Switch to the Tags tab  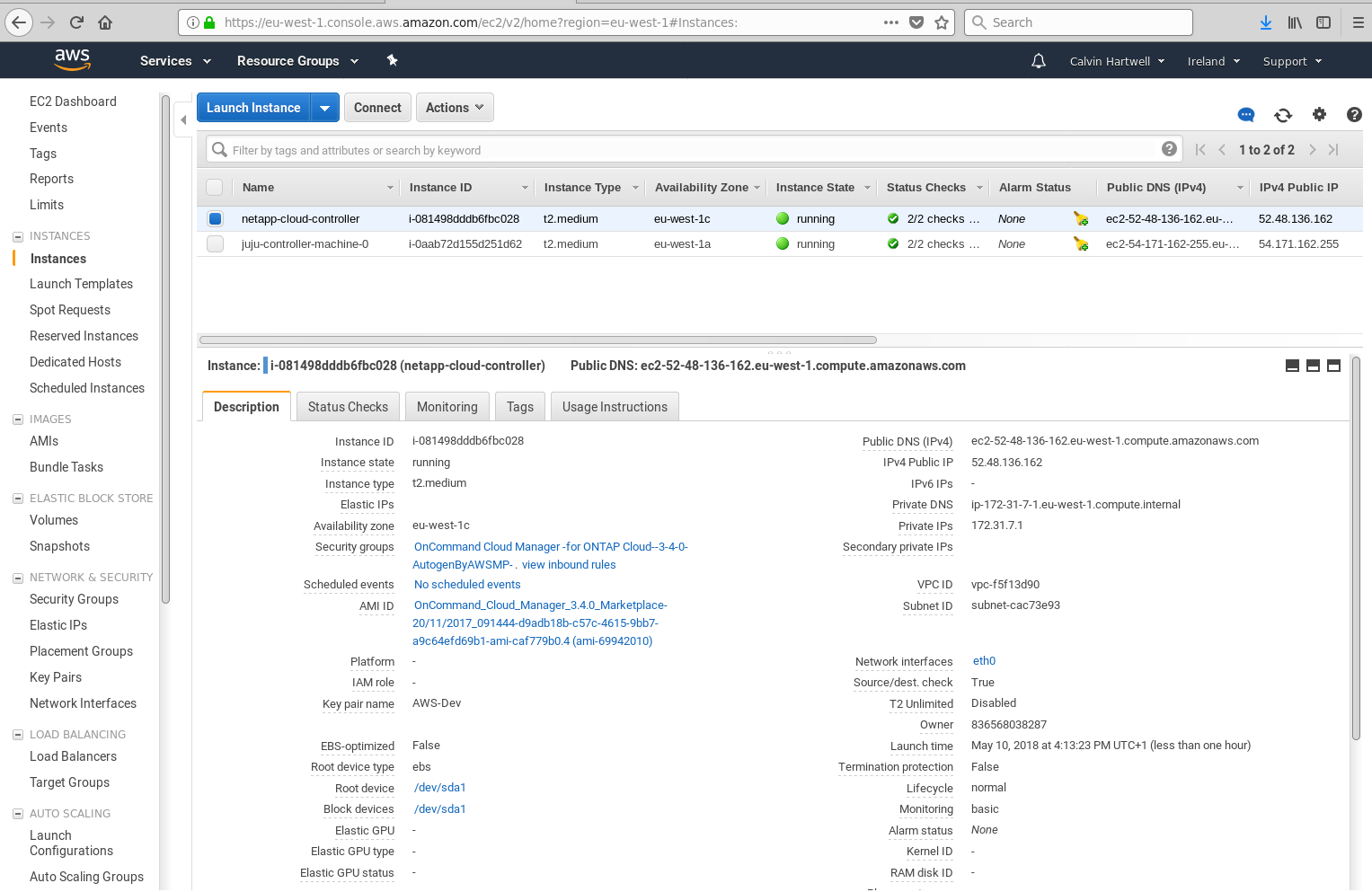(520, 407)
